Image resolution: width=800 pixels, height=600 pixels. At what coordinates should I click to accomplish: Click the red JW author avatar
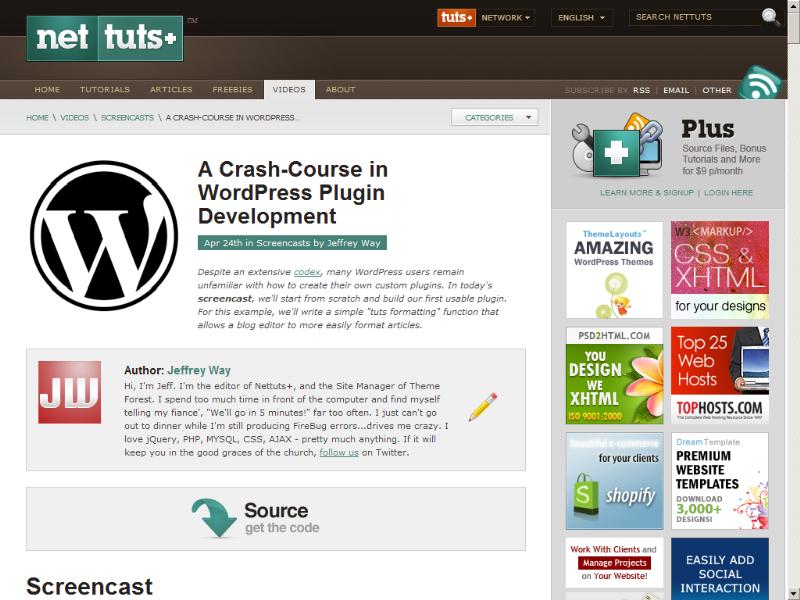pyautogui.click(x=69, y=392)
